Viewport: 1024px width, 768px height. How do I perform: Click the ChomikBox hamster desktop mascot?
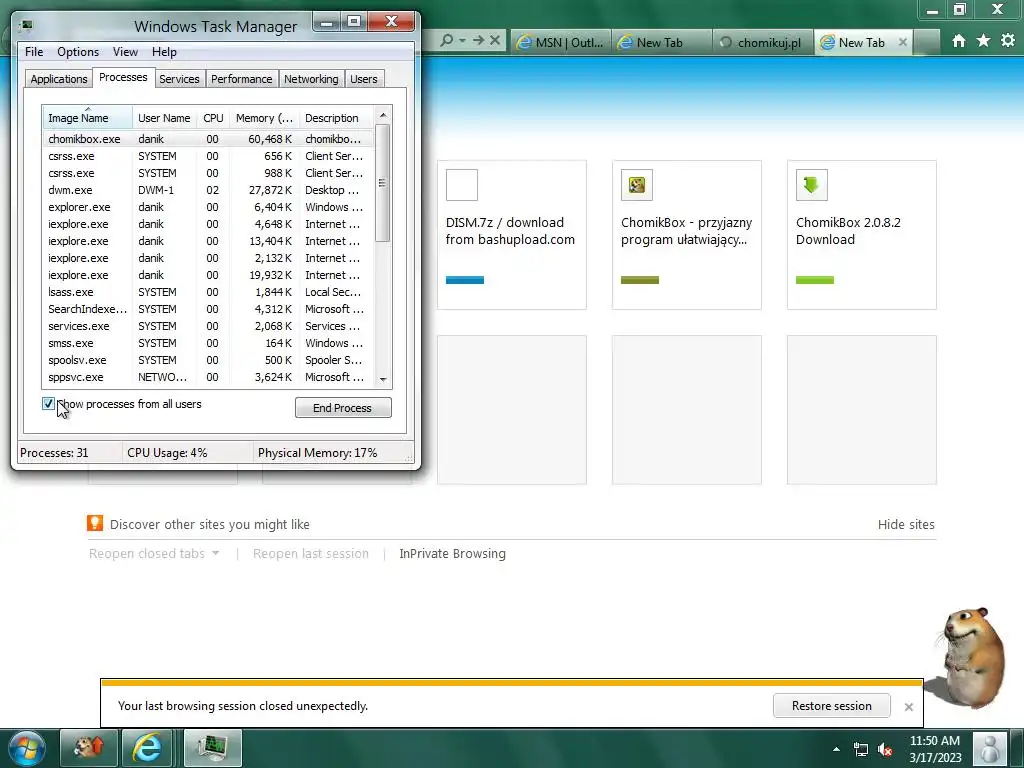[x=971, y=657]
